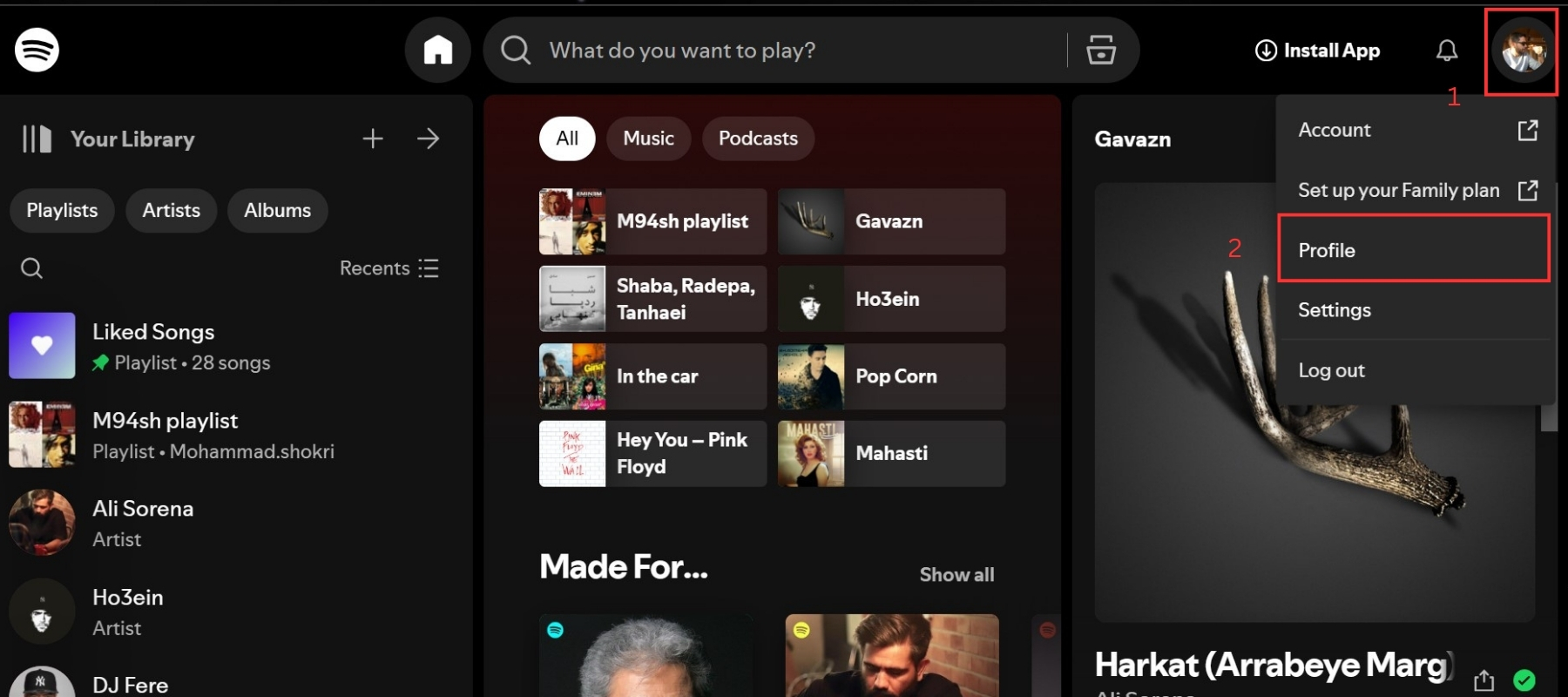This screenshot has width=1568, height=697.
Task: Click Gavazn header in now playing panel
Action: click(1132, 139)
